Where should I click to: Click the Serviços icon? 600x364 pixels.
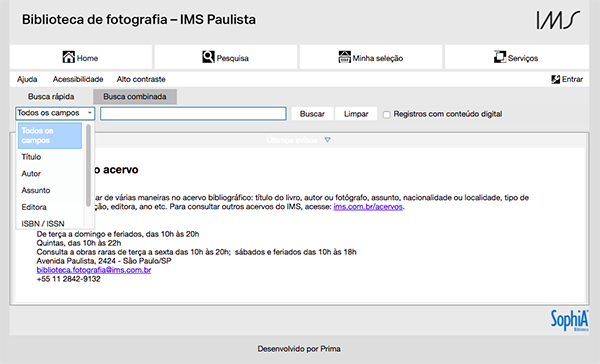[x=500, y=57]
